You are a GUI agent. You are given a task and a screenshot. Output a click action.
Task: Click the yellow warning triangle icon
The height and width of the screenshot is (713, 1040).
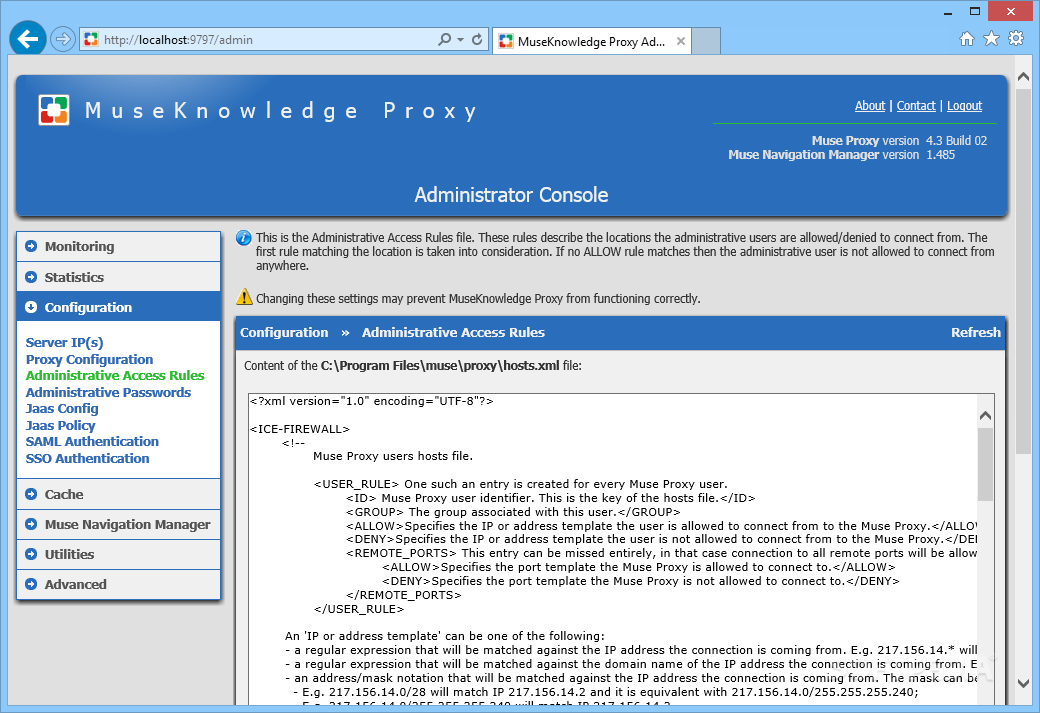tap(244, 297)
